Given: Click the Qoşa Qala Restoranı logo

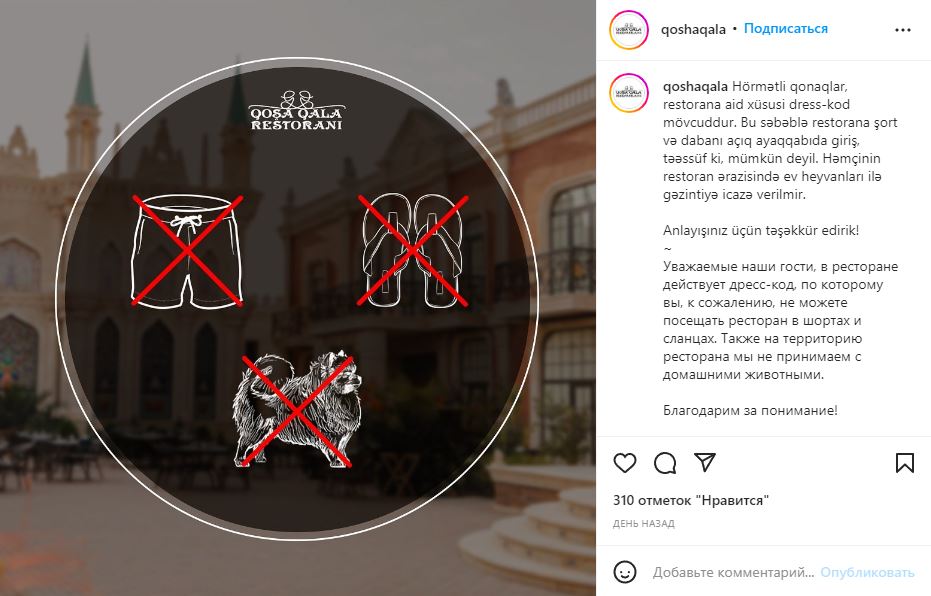Looking at the screenshot, I should click(x=296, y=110).
